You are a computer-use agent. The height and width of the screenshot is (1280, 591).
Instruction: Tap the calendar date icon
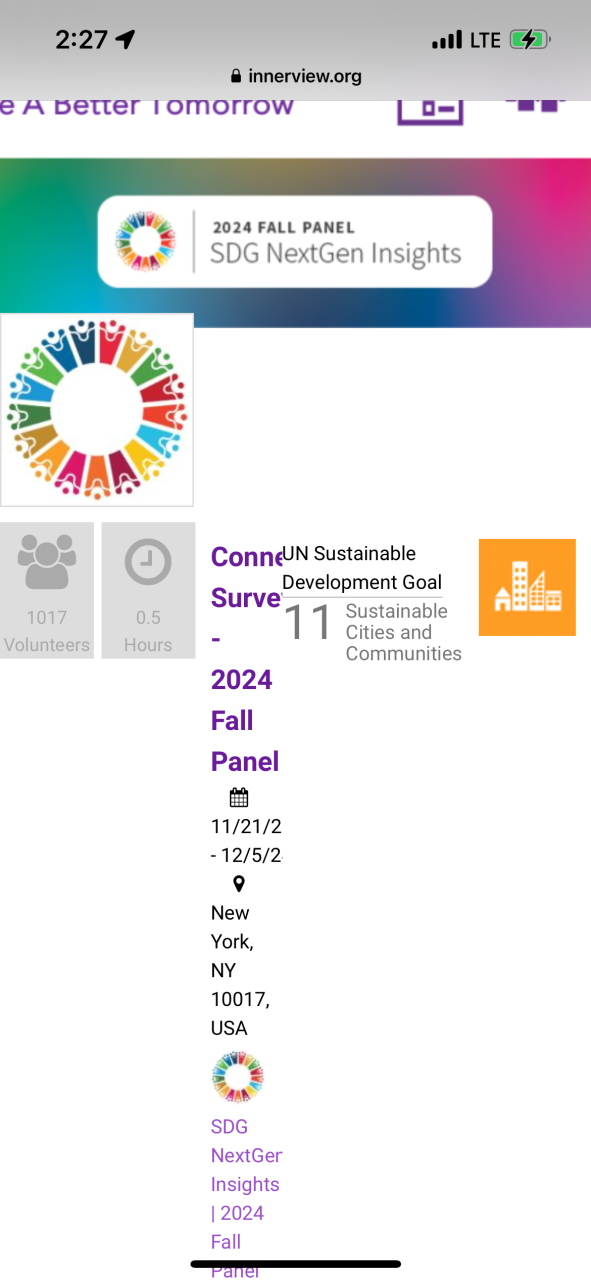pyautogui.click(x=238, y=797)
